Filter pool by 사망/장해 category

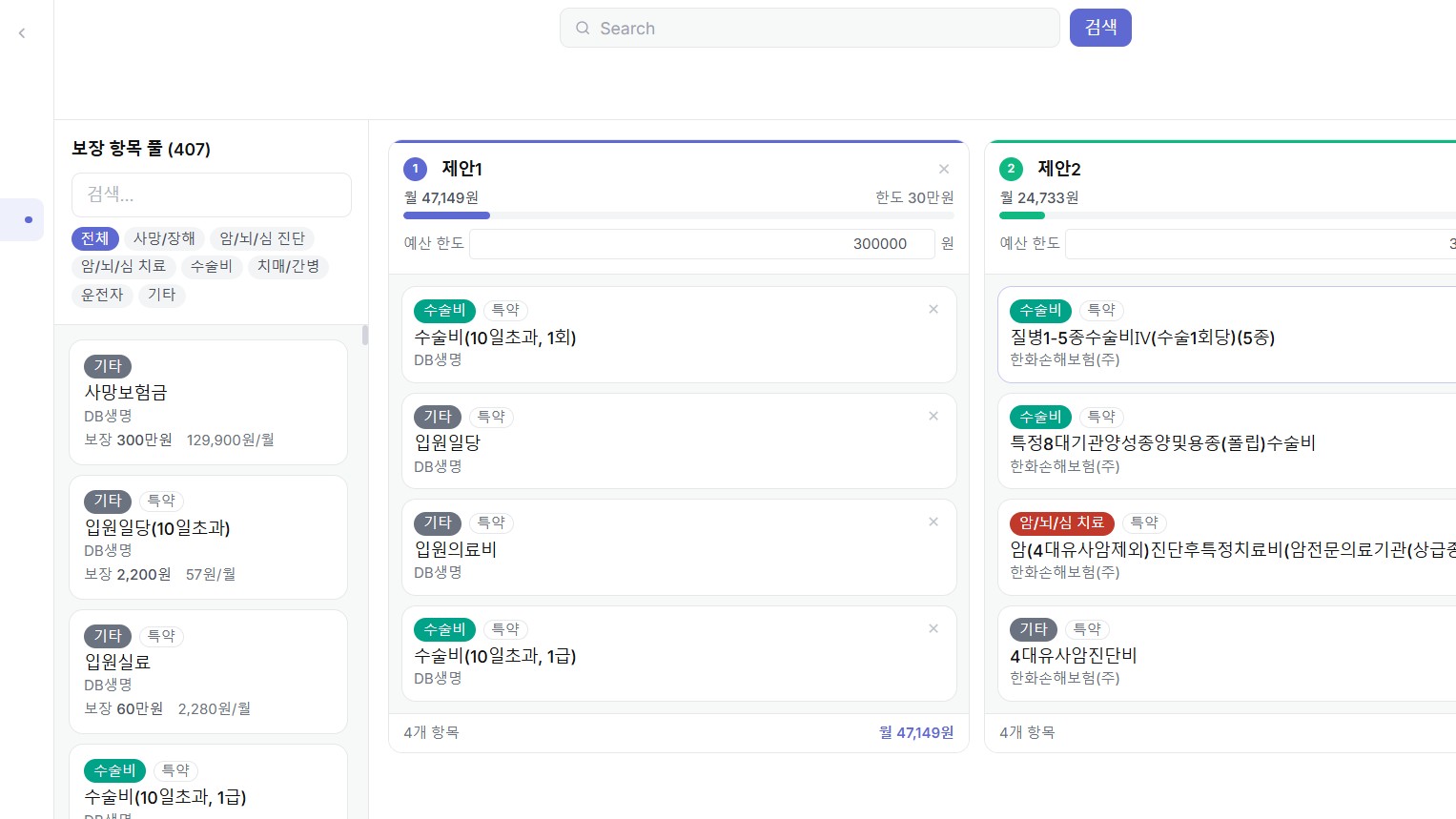pos(164,238)
